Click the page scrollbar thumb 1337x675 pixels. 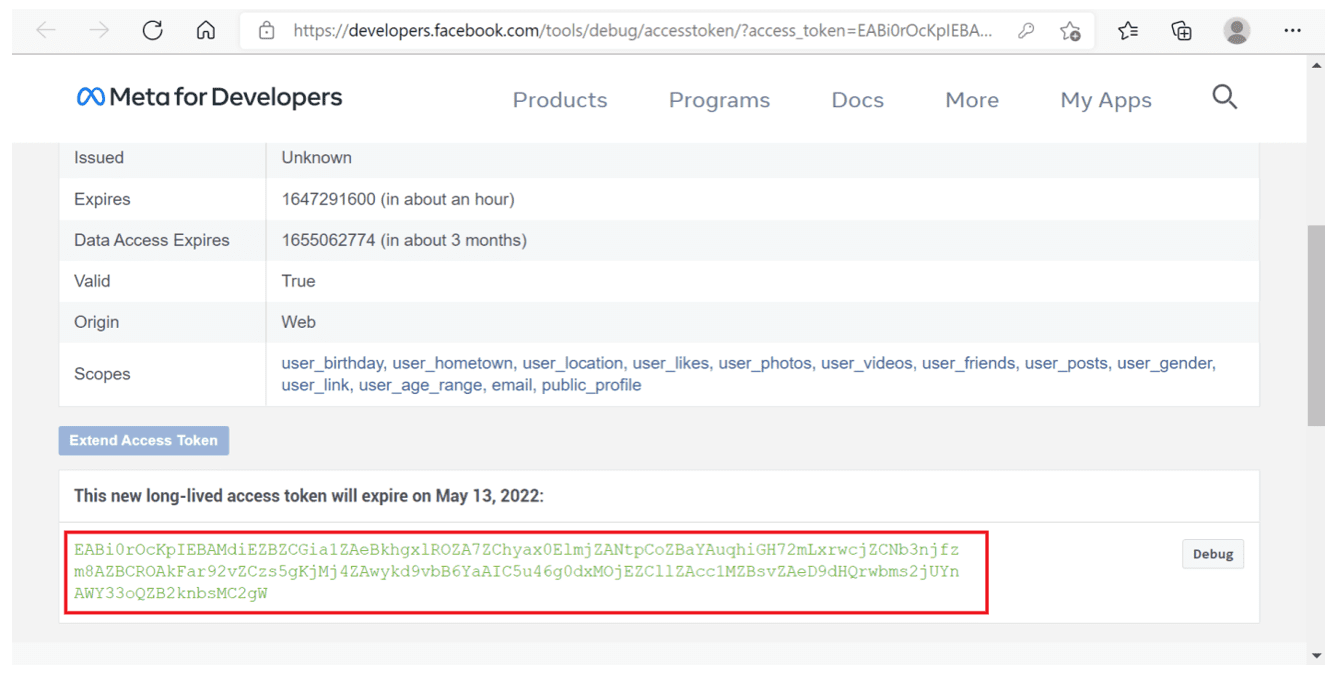1316,325
